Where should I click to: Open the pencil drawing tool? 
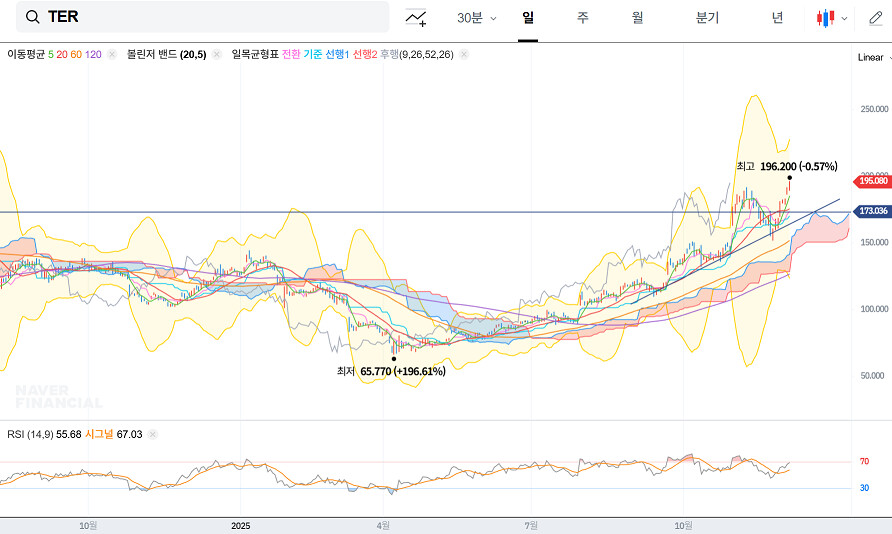tap(876, 18)
